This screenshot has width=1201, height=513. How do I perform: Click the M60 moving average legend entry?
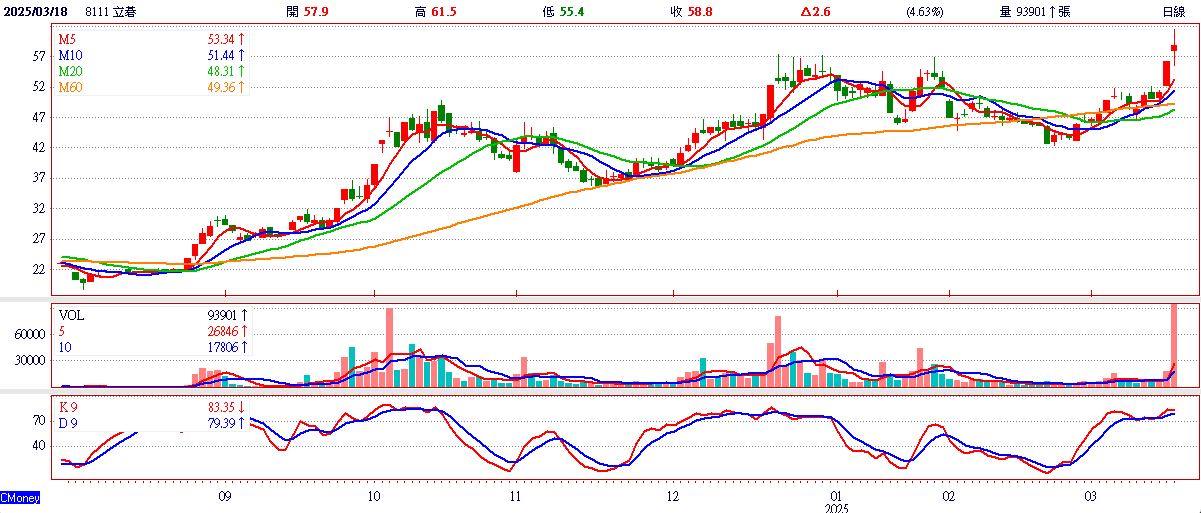[70, 87]
